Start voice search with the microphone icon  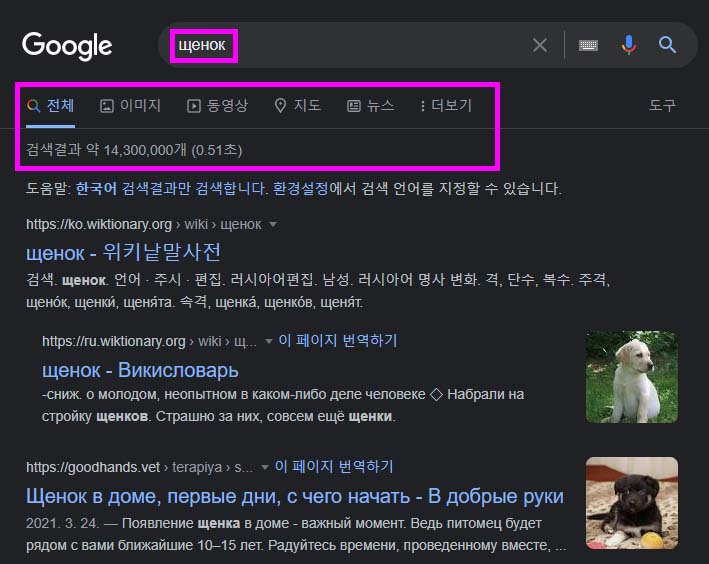pyautogui.click(x=629, y=45)
